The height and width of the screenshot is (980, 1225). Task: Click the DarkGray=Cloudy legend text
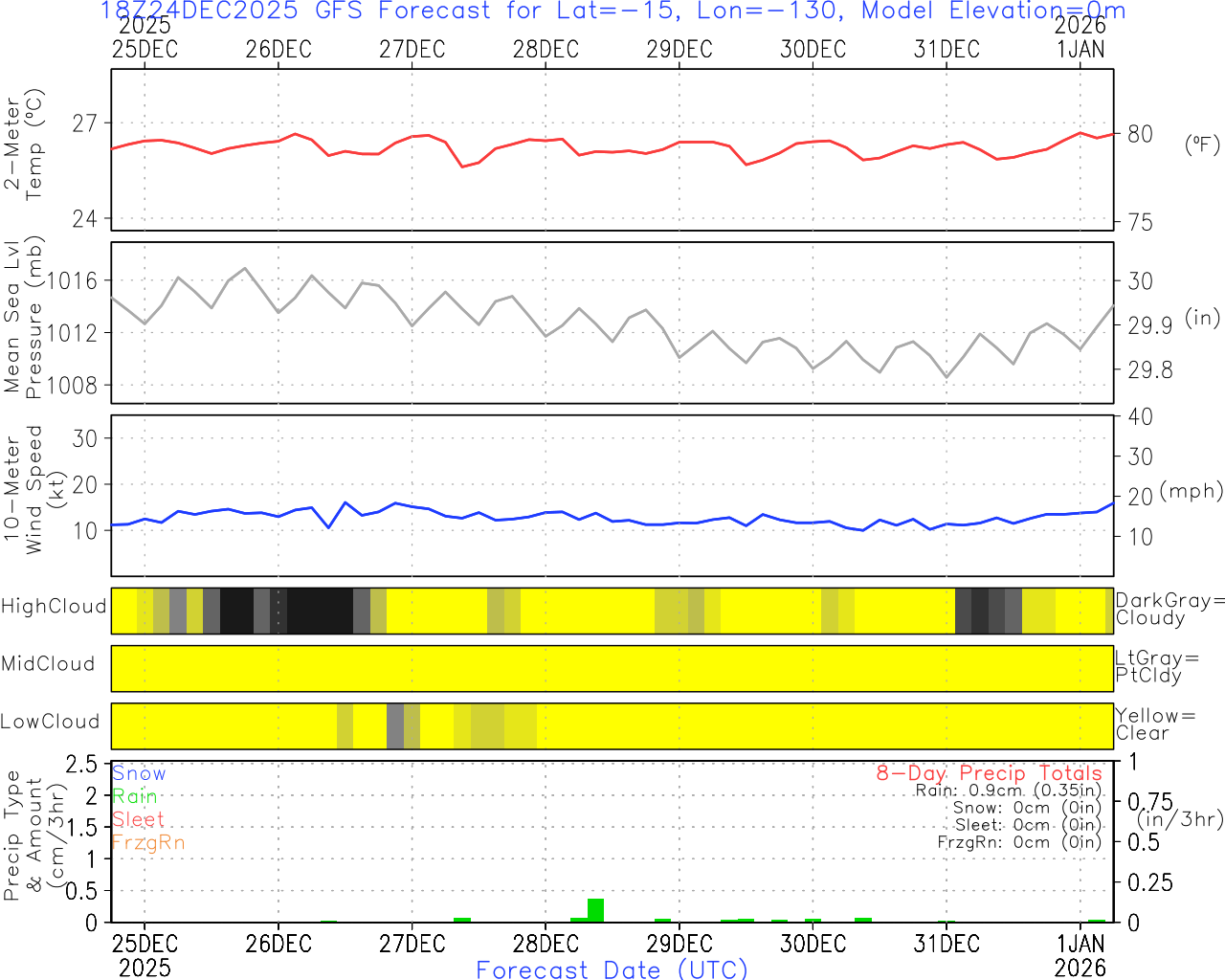tap(1169, 610)
